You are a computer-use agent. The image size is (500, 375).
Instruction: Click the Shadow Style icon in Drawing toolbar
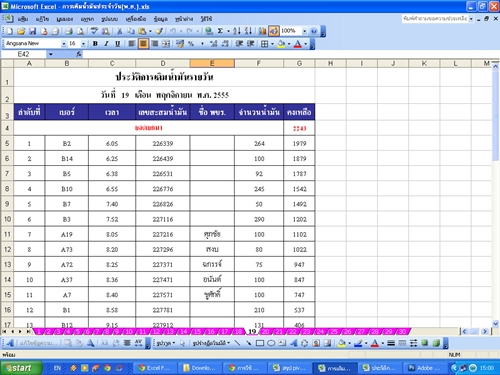(x=425, y=343)
